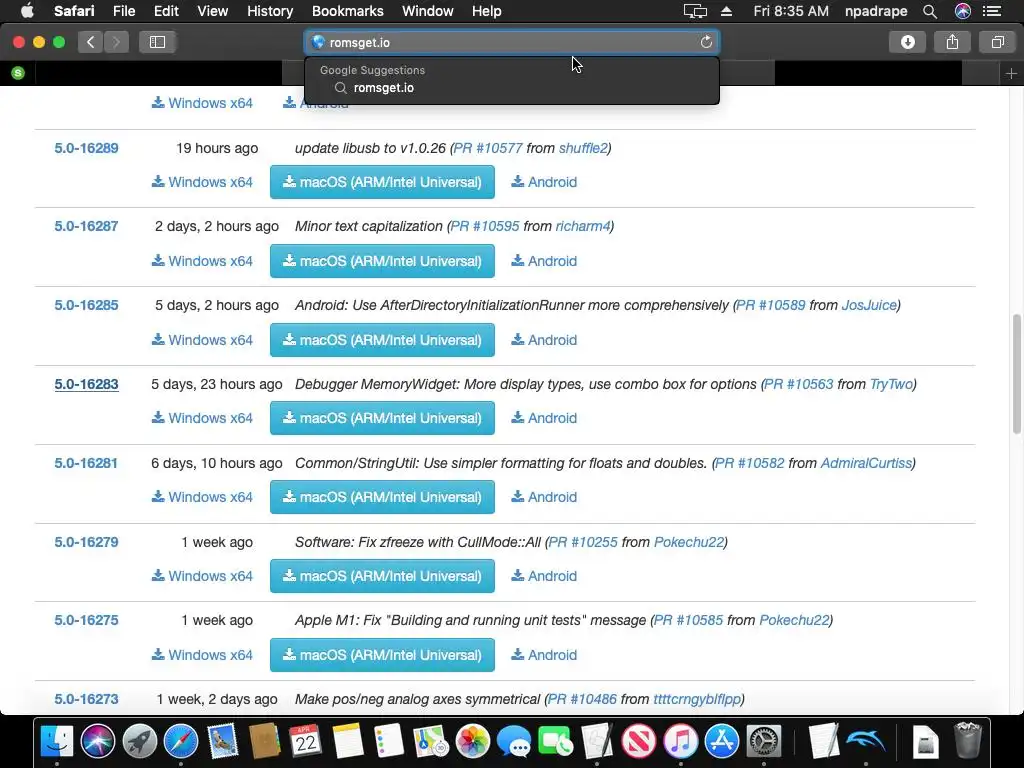
Task: Open PR #10595 link
Action: coord(485,227)
